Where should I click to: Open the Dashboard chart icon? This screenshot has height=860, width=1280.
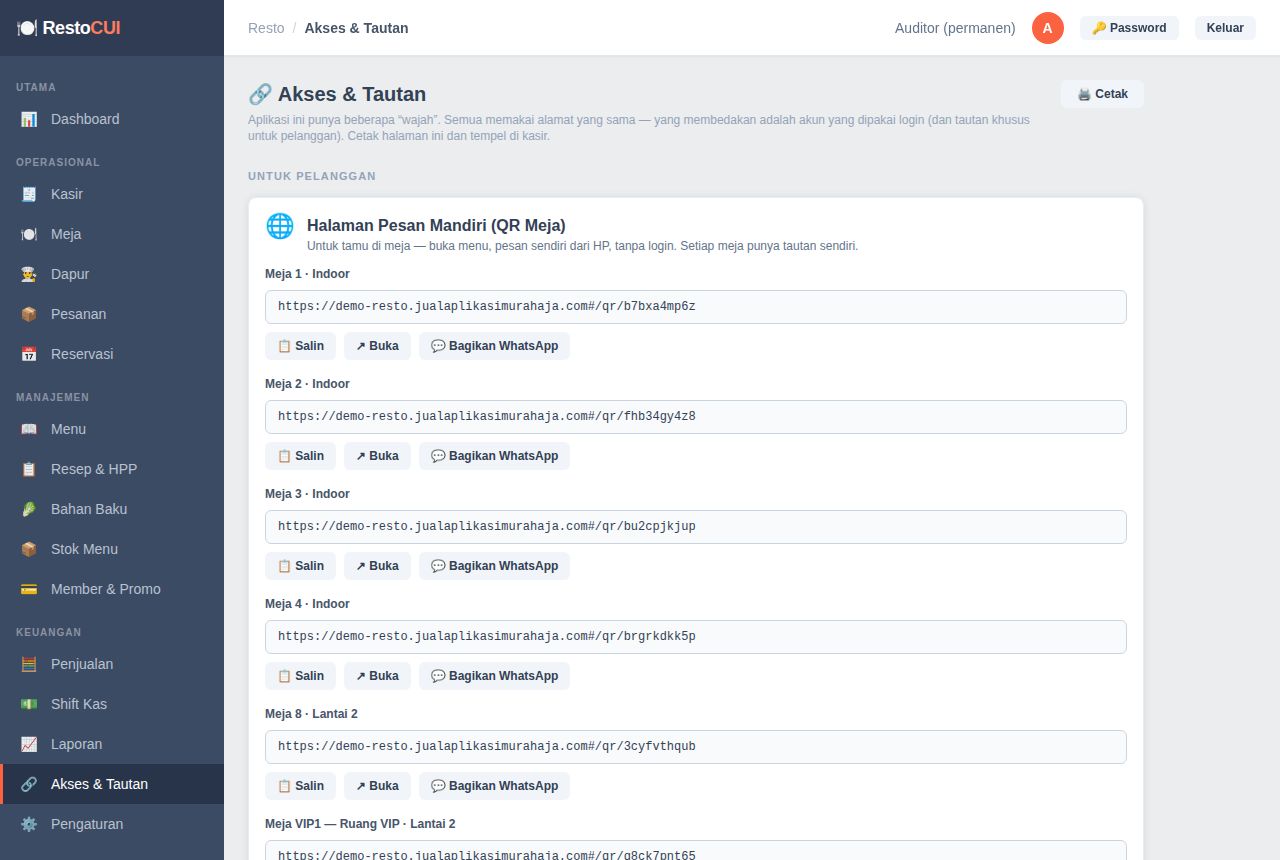[x=29, y=119]
